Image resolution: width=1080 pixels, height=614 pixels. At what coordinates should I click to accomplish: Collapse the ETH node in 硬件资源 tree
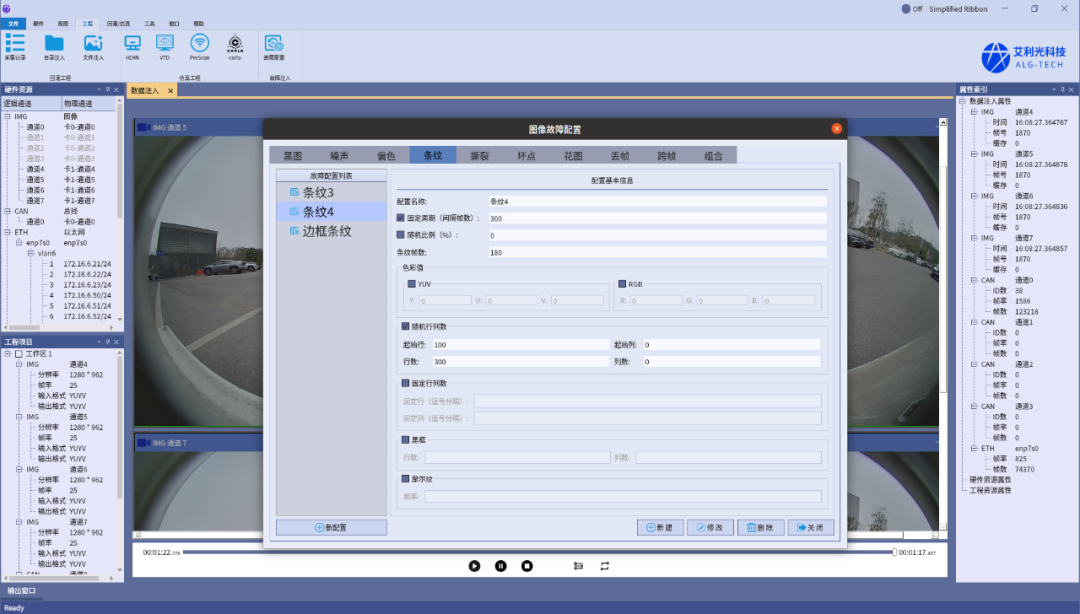pos(8,232)
